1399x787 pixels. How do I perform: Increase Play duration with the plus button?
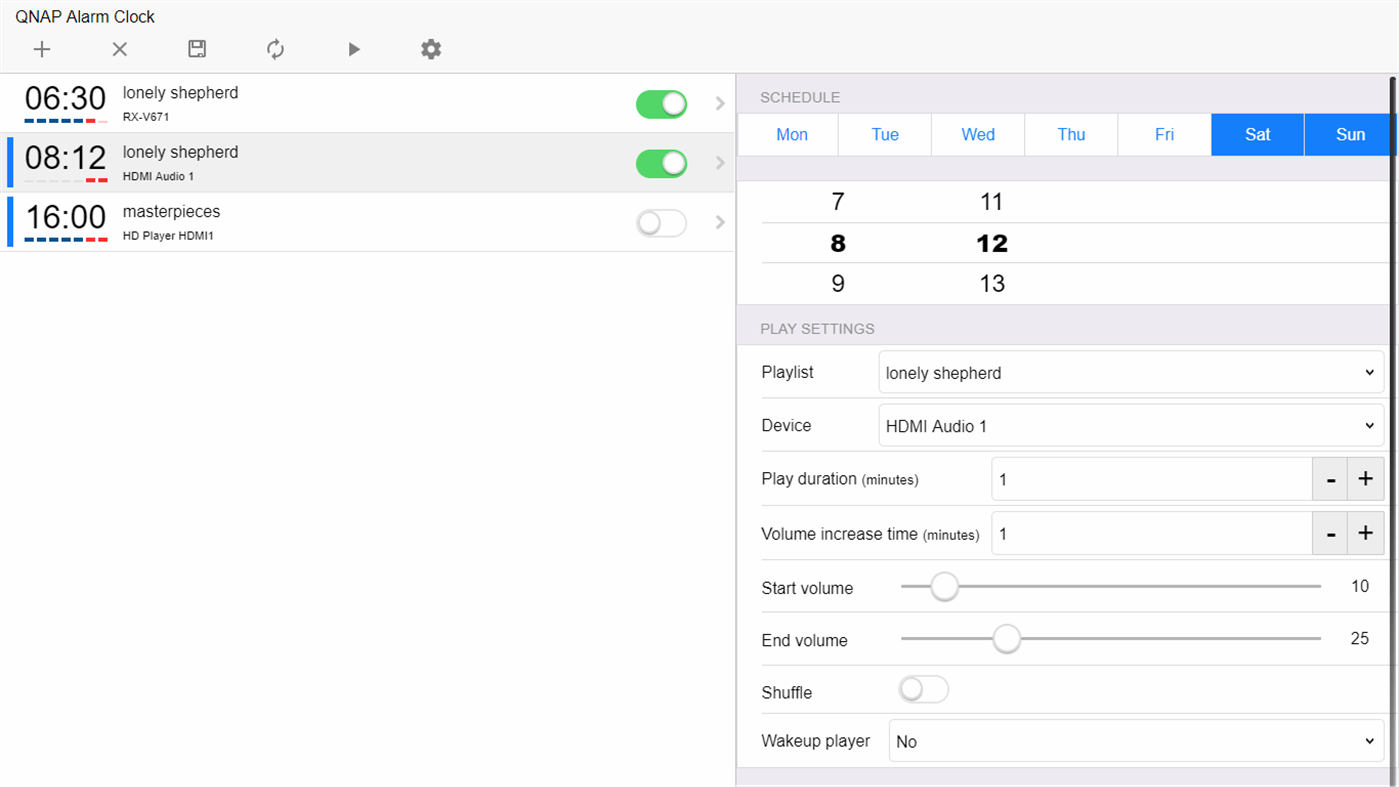[x=1365, y=479]
